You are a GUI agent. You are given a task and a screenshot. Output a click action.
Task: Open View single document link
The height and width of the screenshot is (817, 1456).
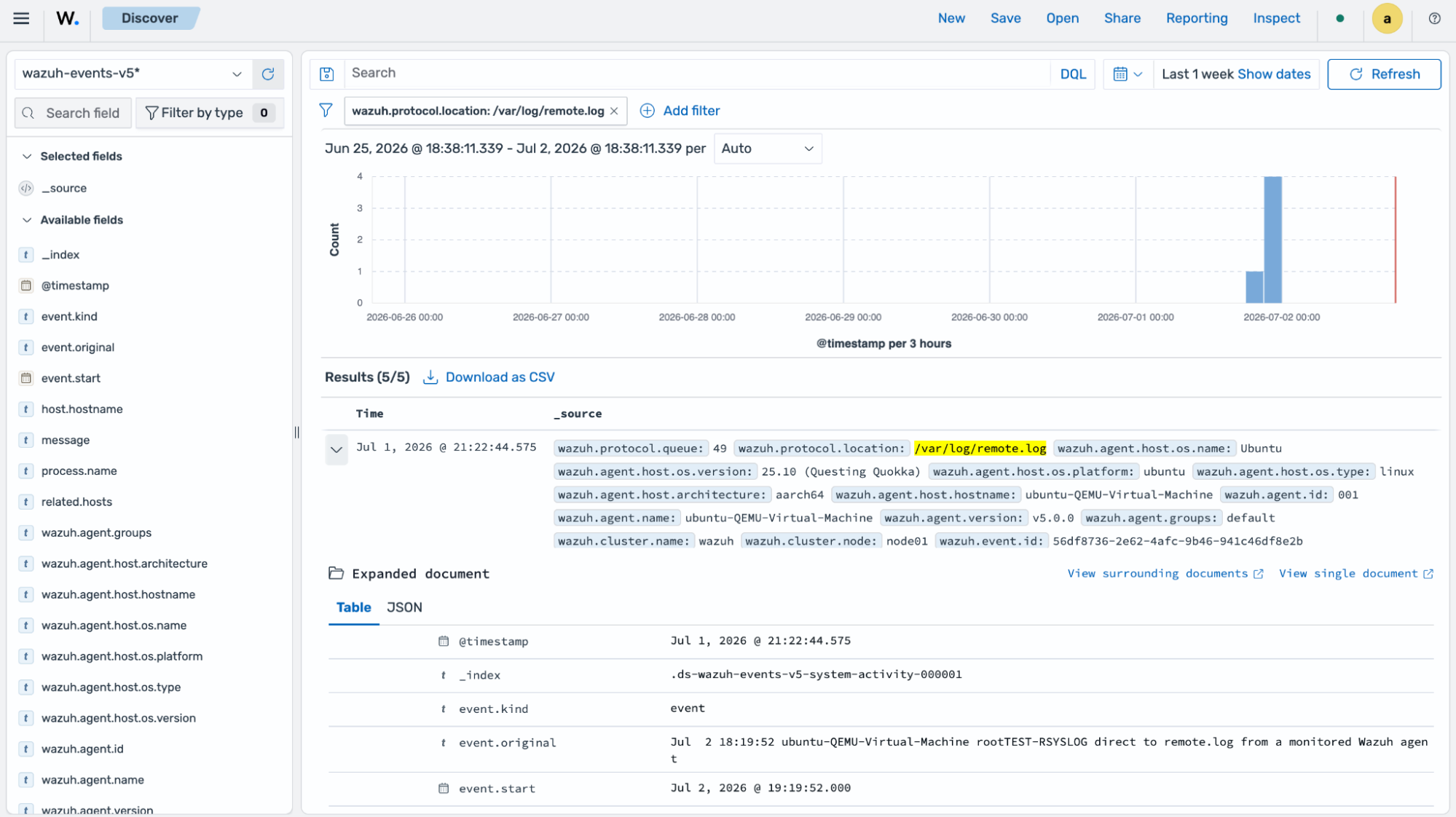coord(1356,574)
